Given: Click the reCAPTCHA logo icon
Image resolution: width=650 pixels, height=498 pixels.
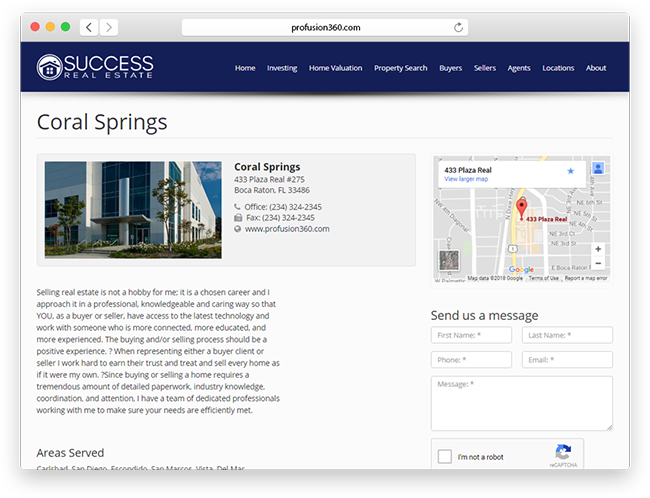Looking at the screenshot, I should 563,452.
